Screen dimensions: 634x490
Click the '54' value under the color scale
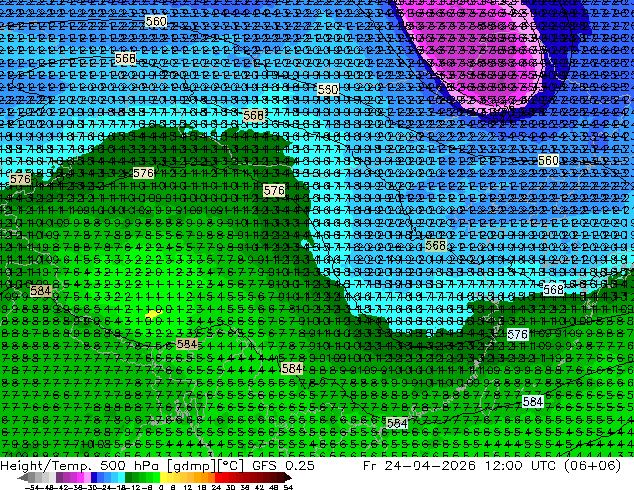(288, 487)
